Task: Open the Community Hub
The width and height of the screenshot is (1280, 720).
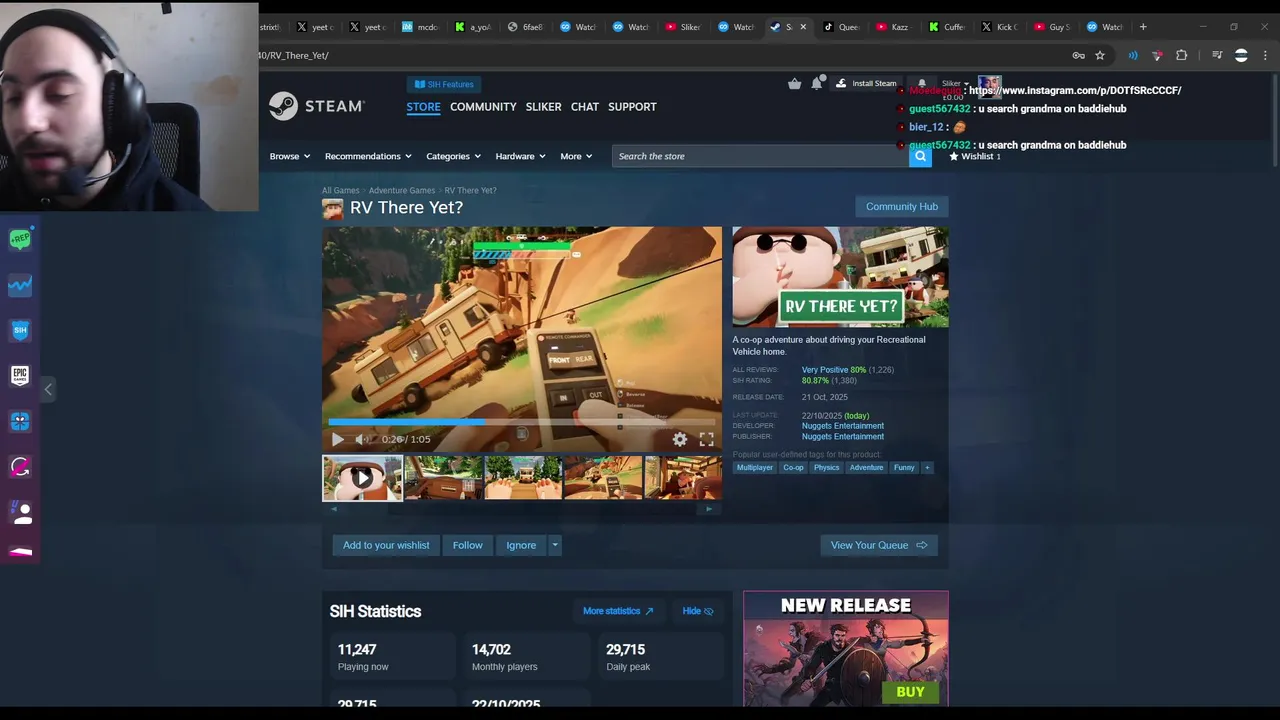Action: pyautogui.click(x=902, y=206)
